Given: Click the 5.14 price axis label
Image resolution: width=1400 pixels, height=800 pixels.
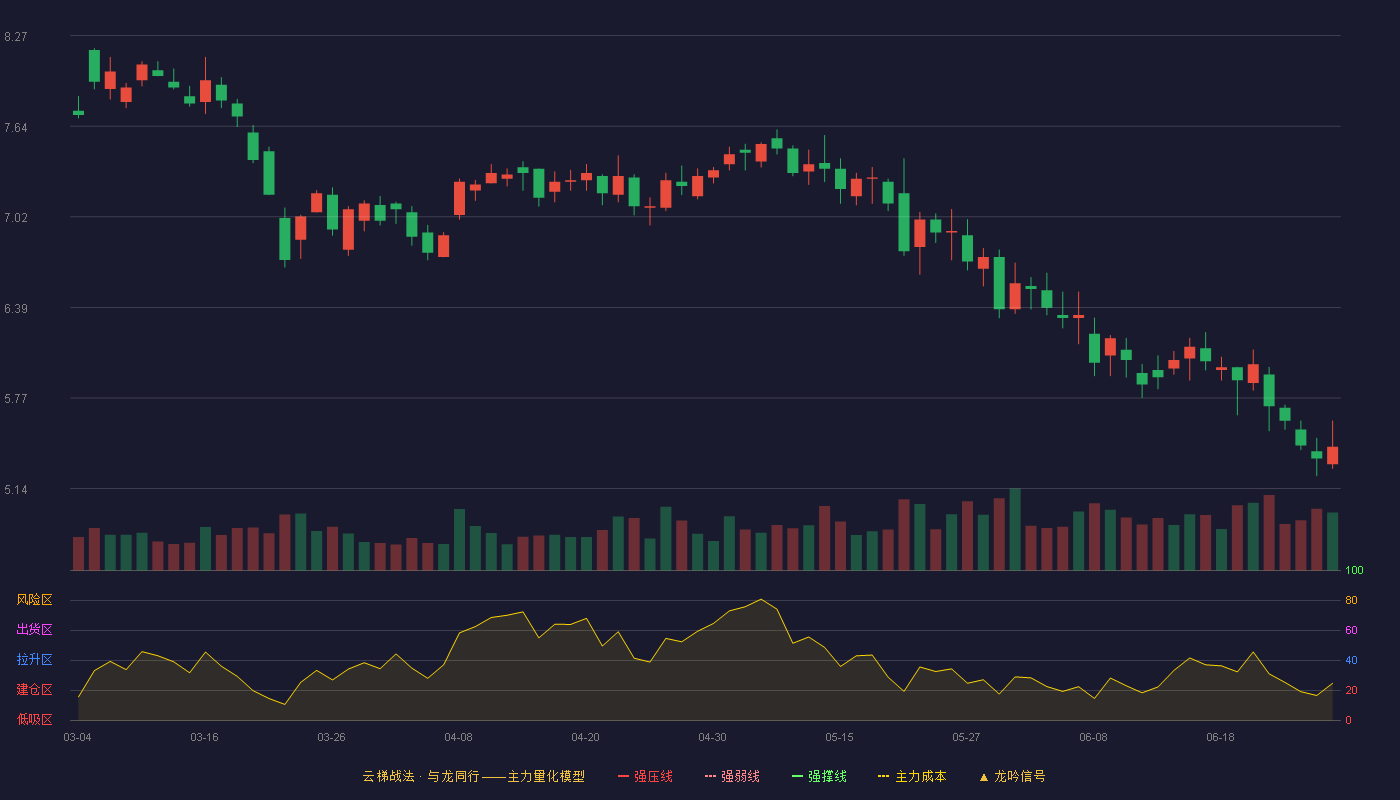Looking at the screenshot, I should pyautogui.click(x=16, y=490).
